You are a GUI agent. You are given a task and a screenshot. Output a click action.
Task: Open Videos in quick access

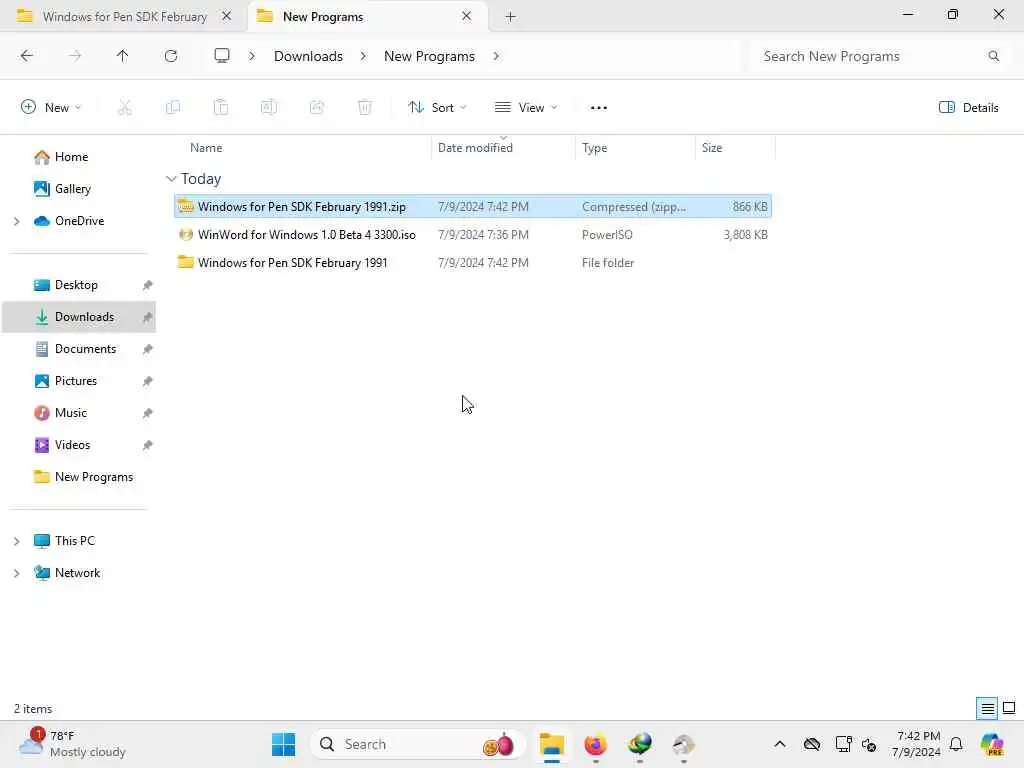click(x=72, y=445)
